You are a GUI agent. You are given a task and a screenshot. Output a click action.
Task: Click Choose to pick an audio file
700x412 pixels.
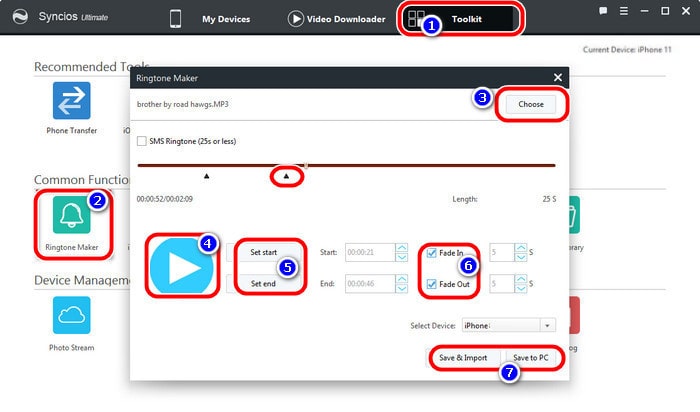click(531, 104)
